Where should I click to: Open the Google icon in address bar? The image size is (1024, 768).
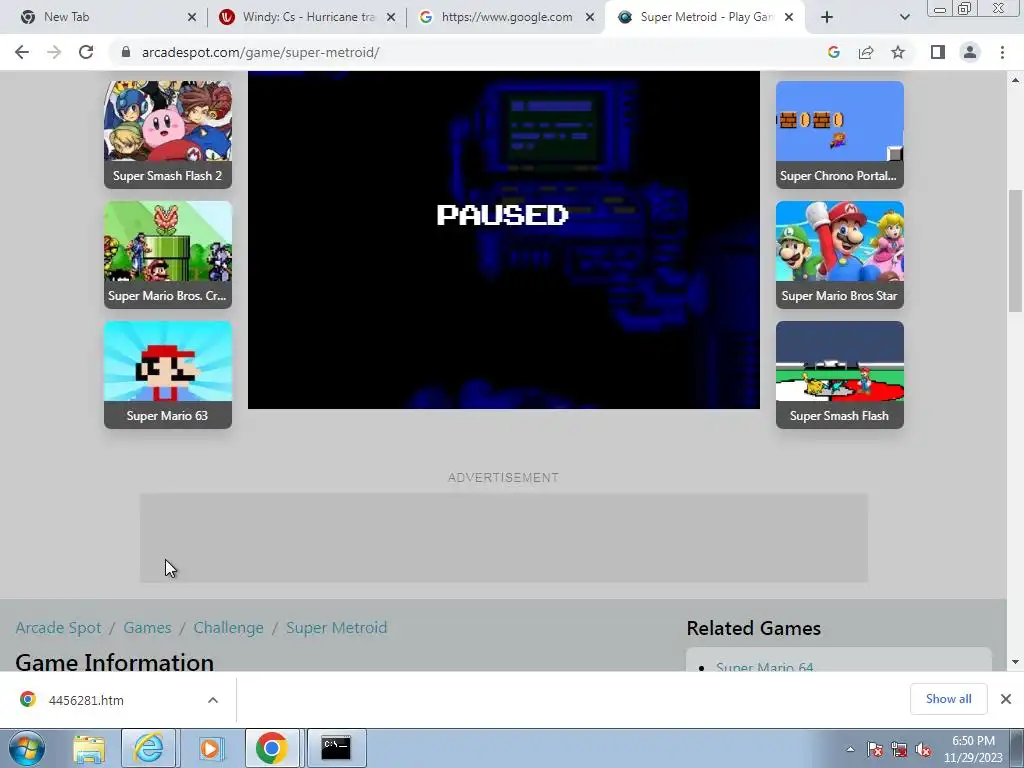point(833,52)
